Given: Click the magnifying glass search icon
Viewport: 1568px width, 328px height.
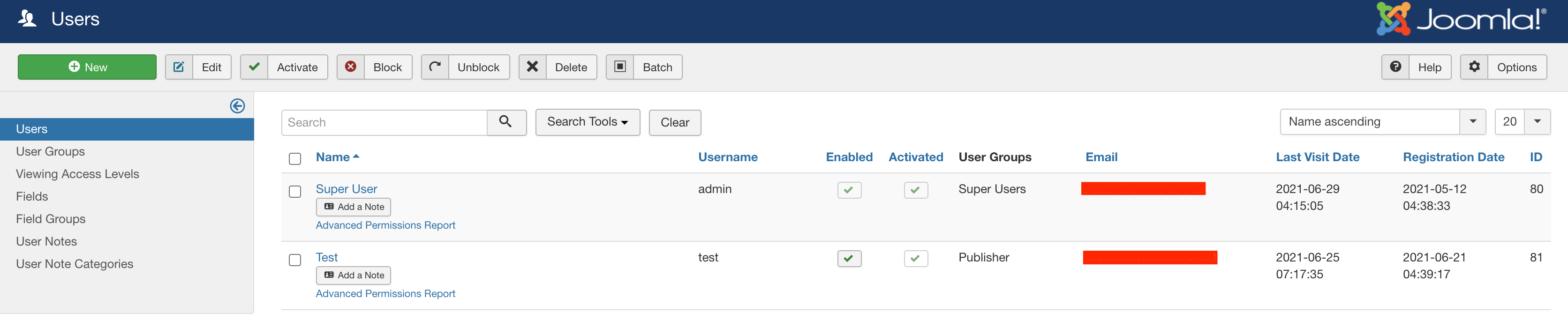Looking at the screenshot, I should [506, 122].
